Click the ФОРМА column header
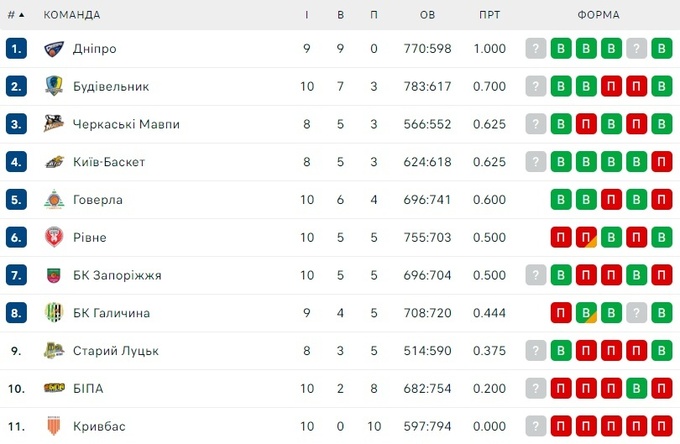680x444 pixels. tap(598, 15)
